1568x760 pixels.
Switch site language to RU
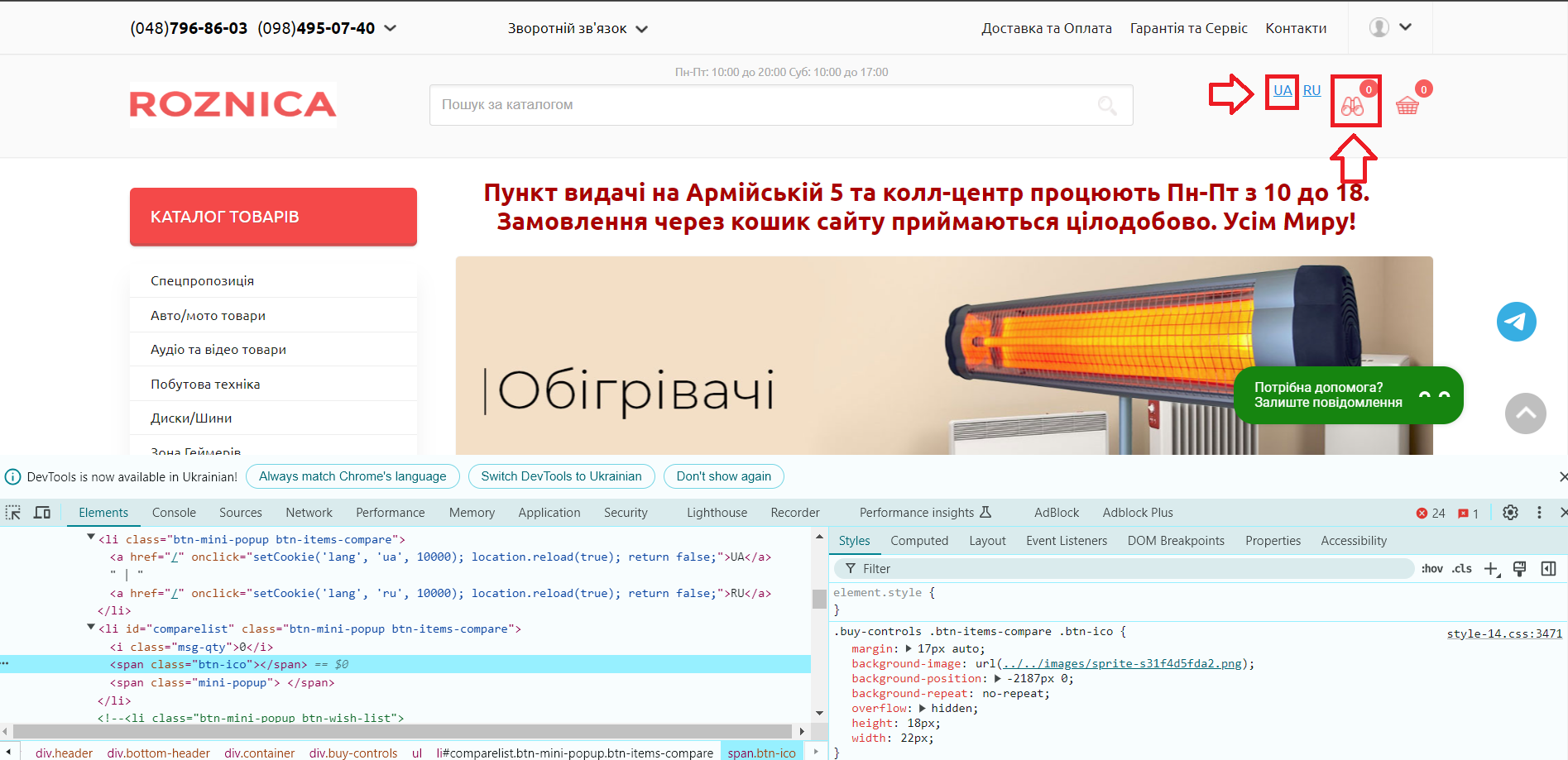tap(1311, 91)
